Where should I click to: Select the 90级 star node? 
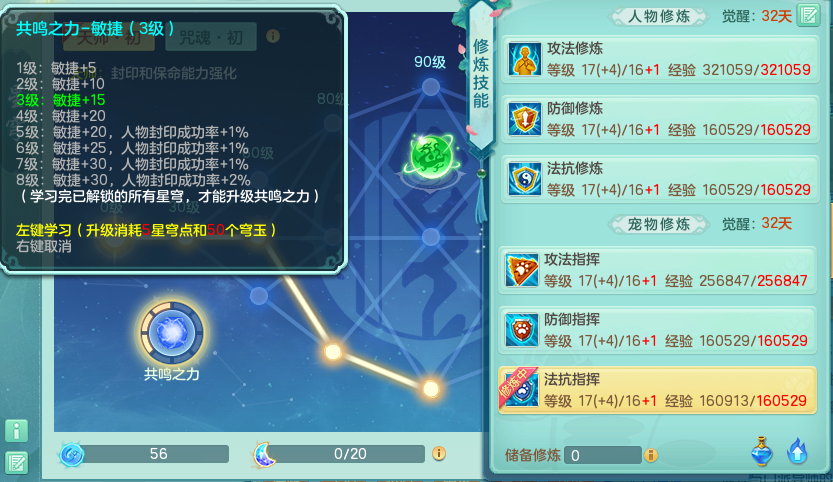click(x=431, y=87)
